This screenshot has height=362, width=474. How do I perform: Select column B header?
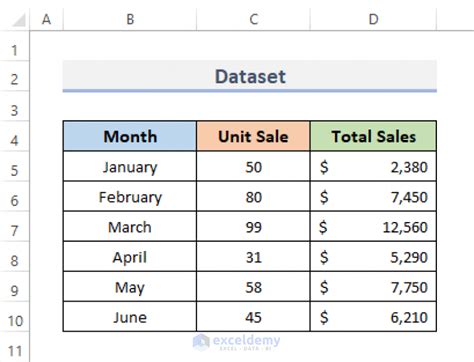[x=130, y=19]
